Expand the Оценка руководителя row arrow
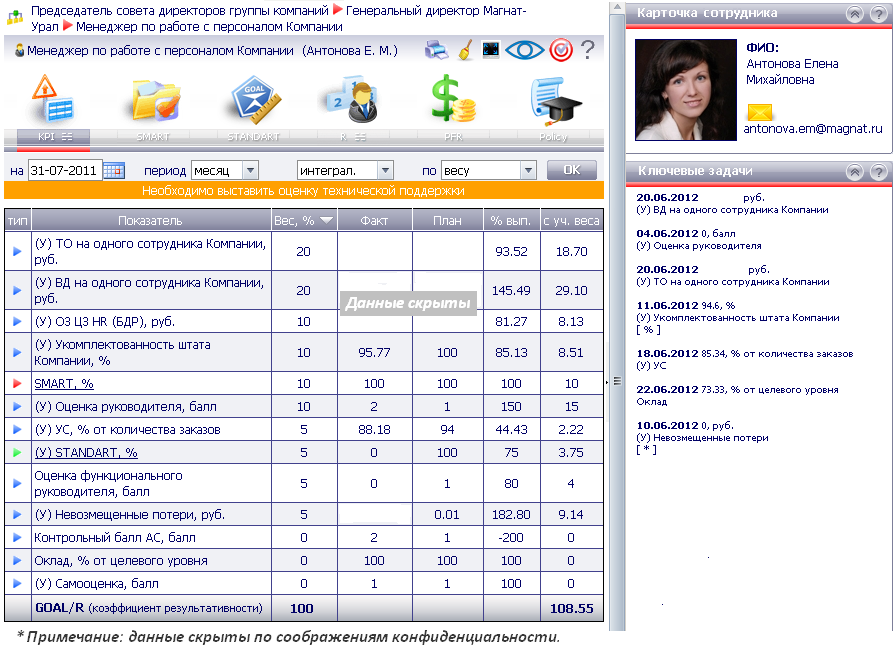The image size is (895, 653). coord(17,406)
